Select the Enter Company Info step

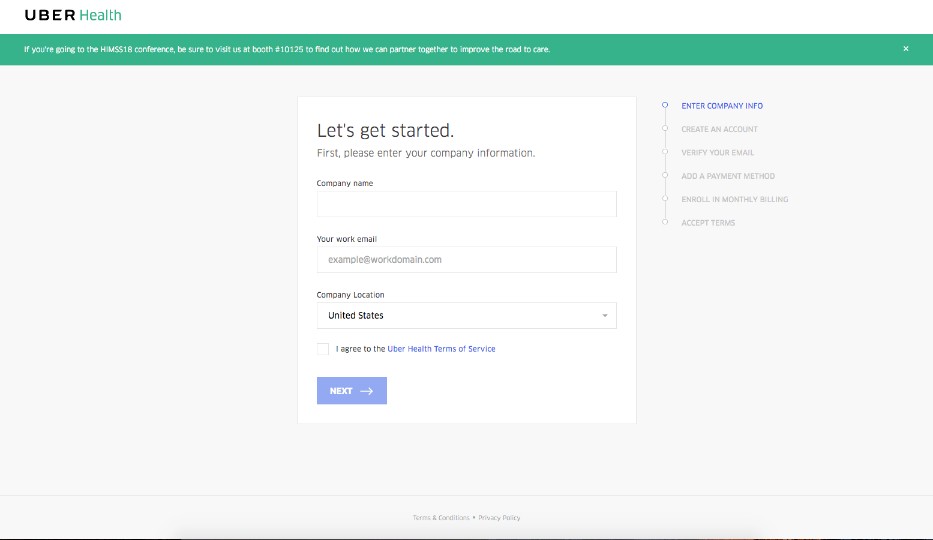(722, 106)
